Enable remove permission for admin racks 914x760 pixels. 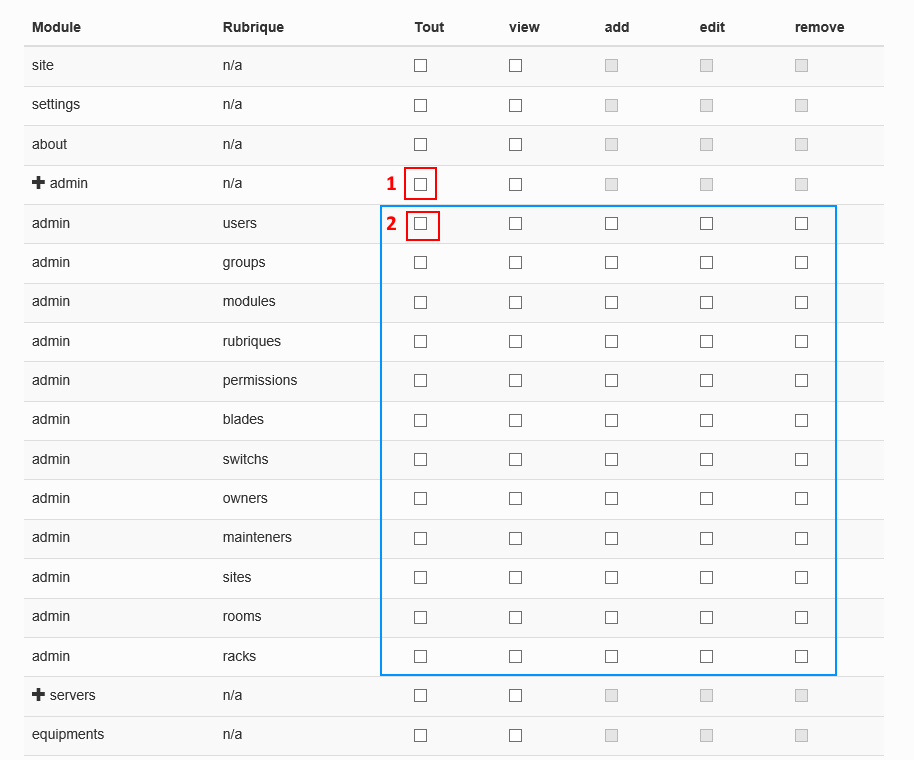(801, 657)
